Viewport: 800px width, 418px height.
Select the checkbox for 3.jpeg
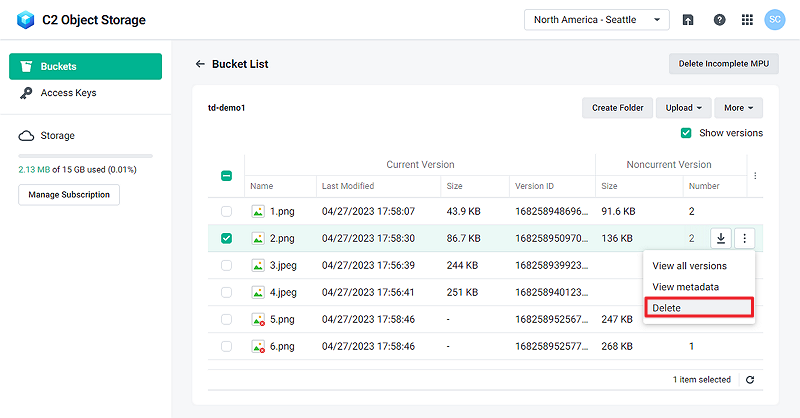pos(227,265)
